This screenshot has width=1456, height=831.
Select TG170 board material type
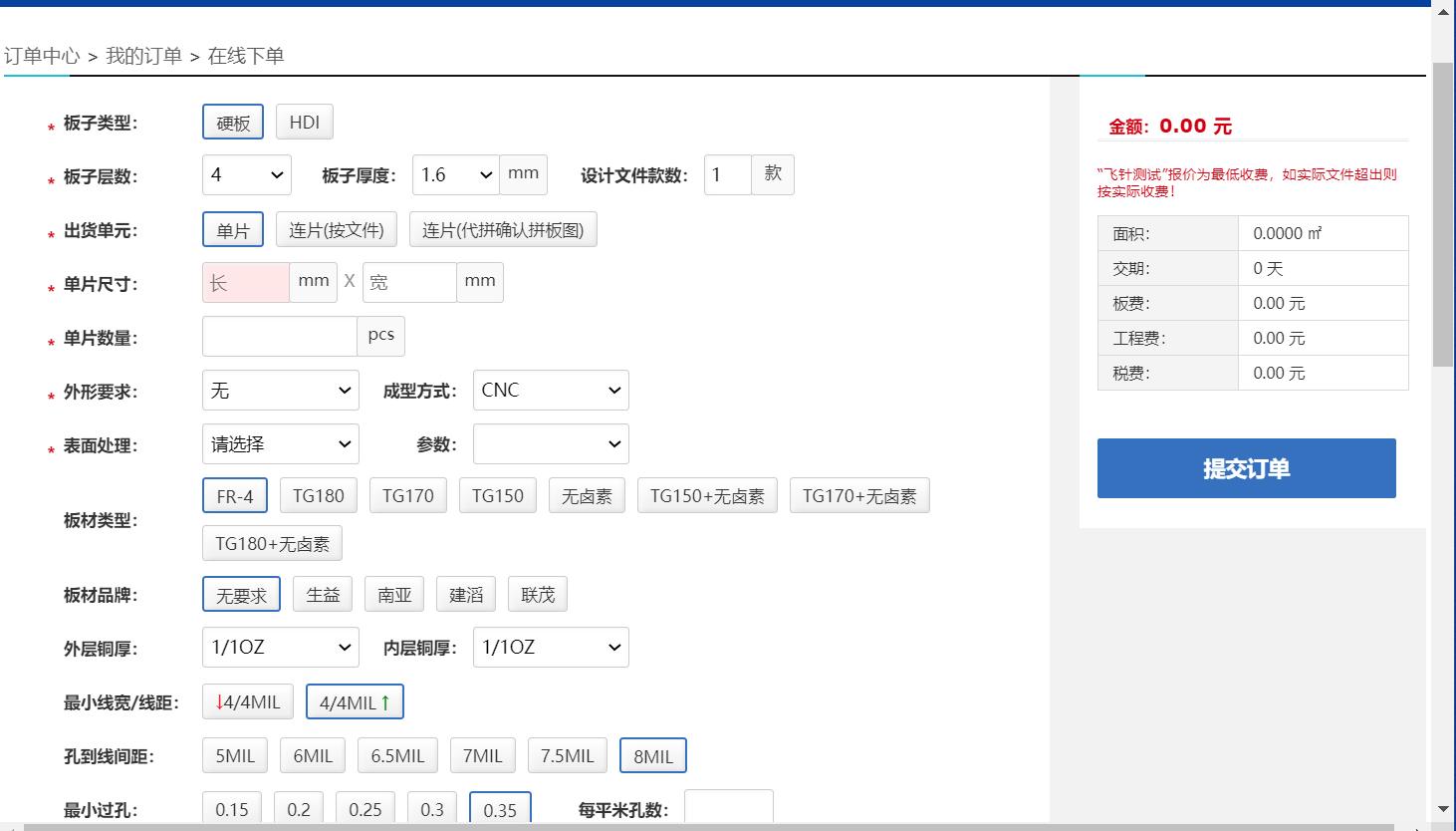click(x=407, y=496)
